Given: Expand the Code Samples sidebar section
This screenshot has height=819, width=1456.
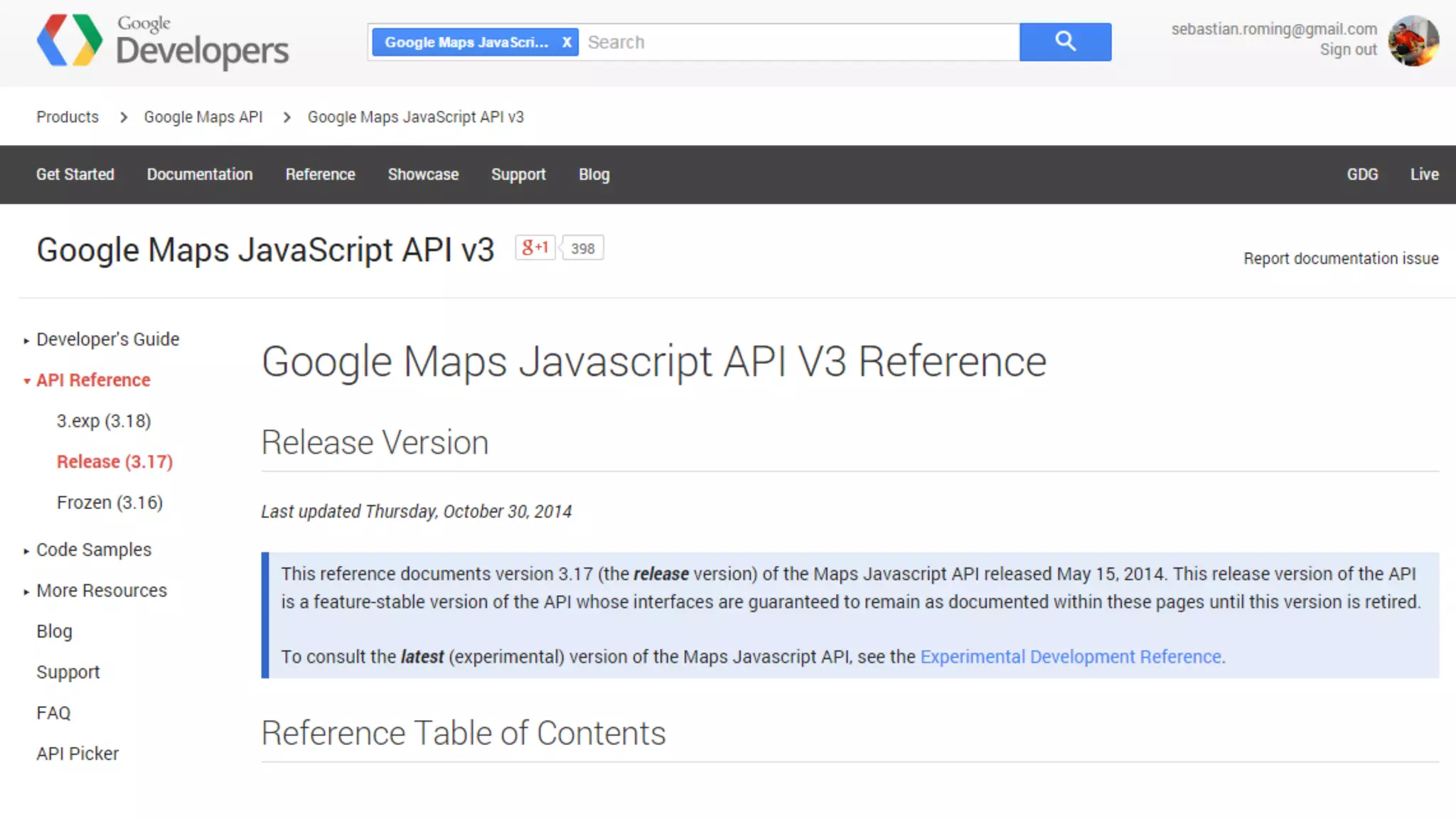Looking at the screenshot, I should pos(26,551).
